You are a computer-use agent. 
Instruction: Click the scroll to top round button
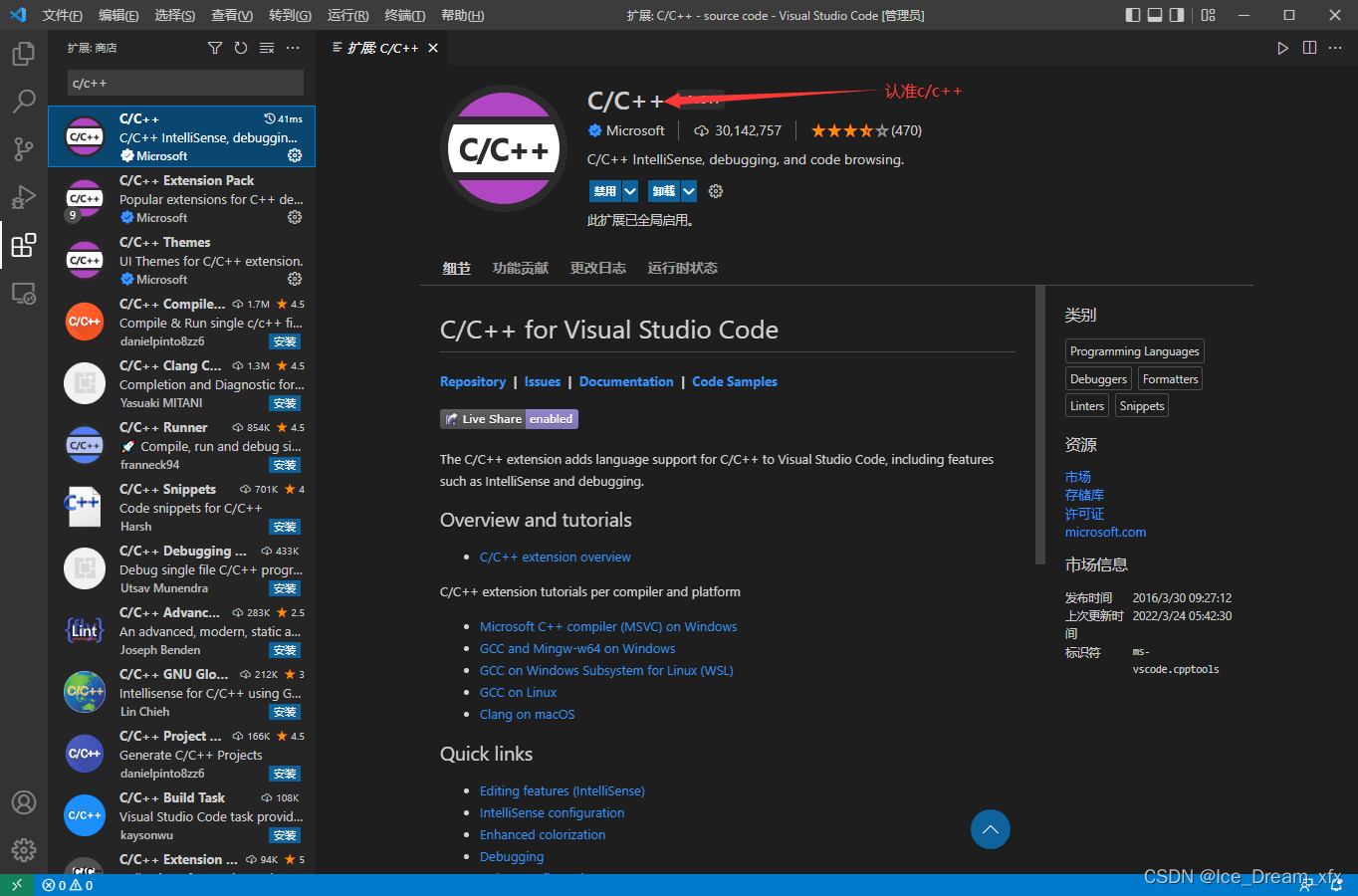click(x=991, y=829)
